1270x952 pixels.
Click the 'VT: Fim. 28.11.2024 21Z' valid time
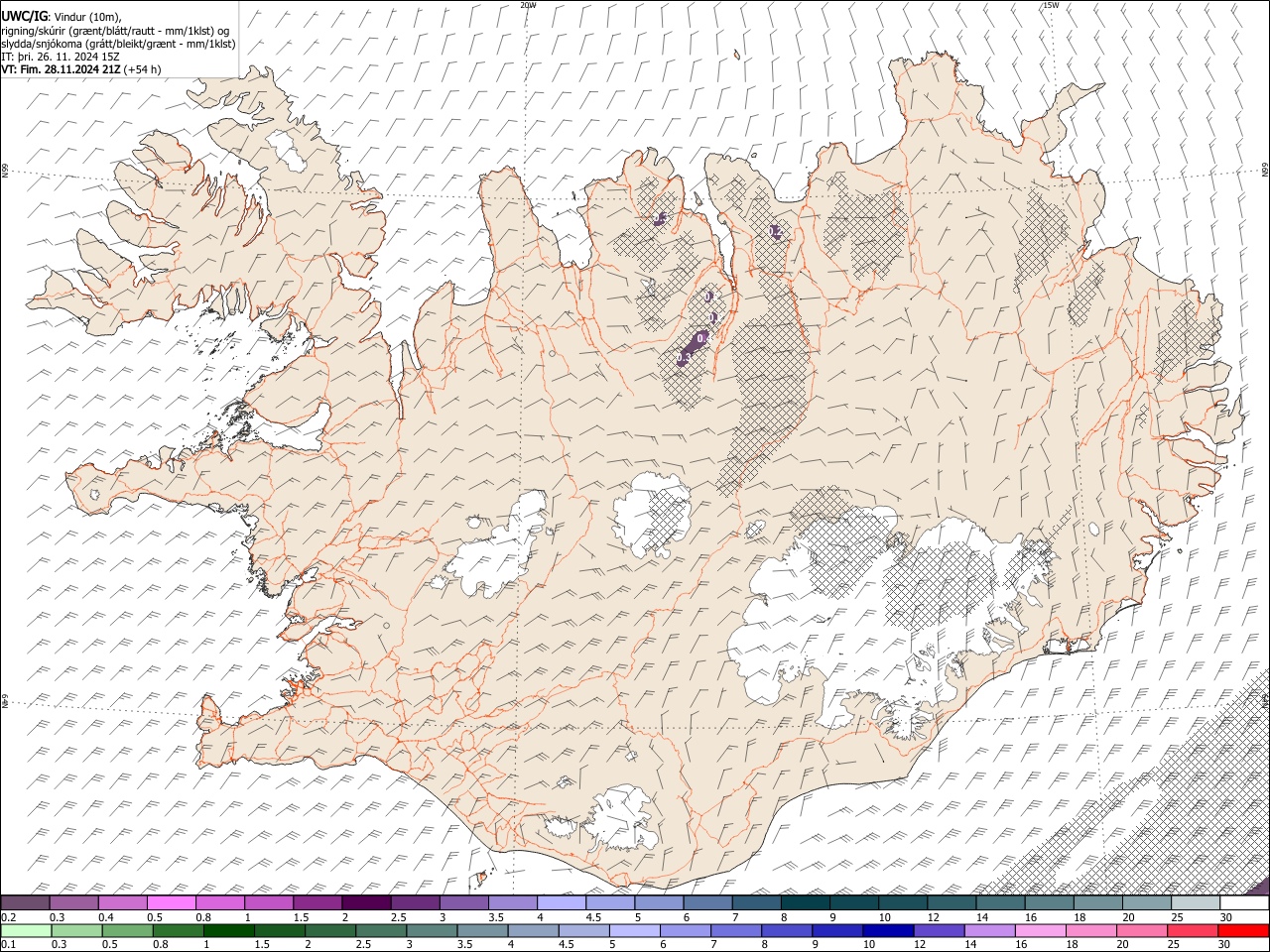61,69
